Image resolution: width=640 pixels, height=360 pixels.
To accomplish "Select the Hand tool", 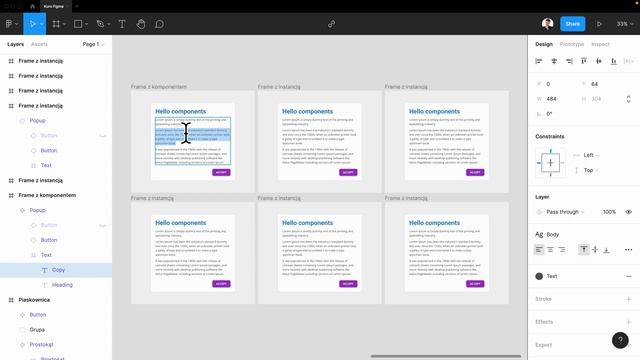I will (x=140, y=24).
